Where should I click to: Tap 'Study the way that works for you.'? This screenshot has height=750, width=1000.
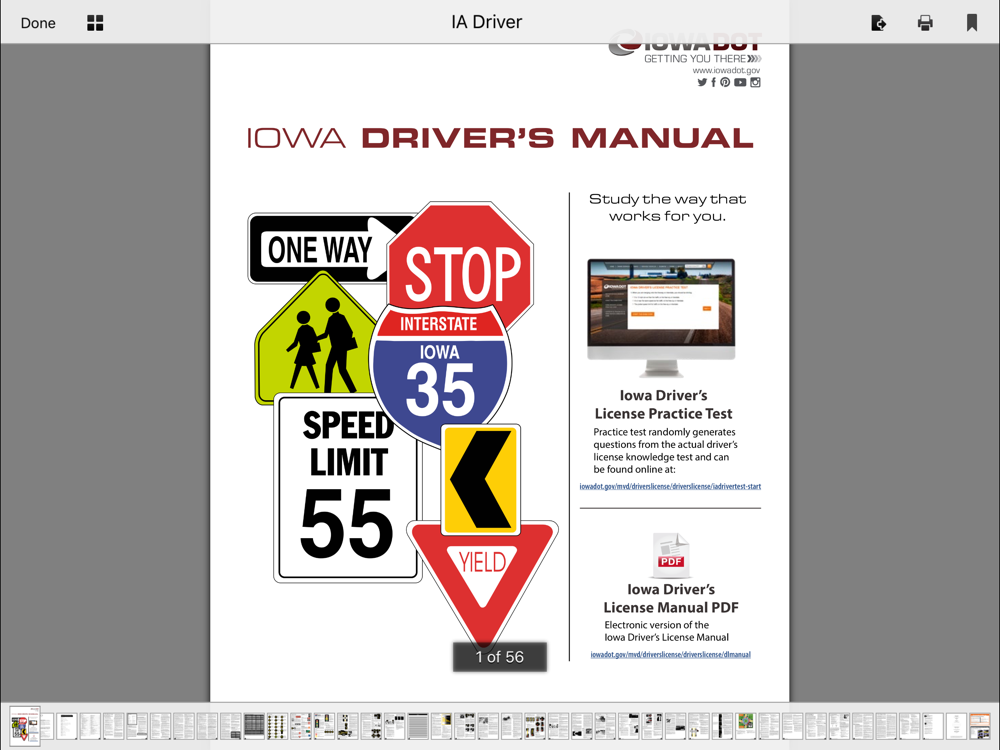pos(667,207)
